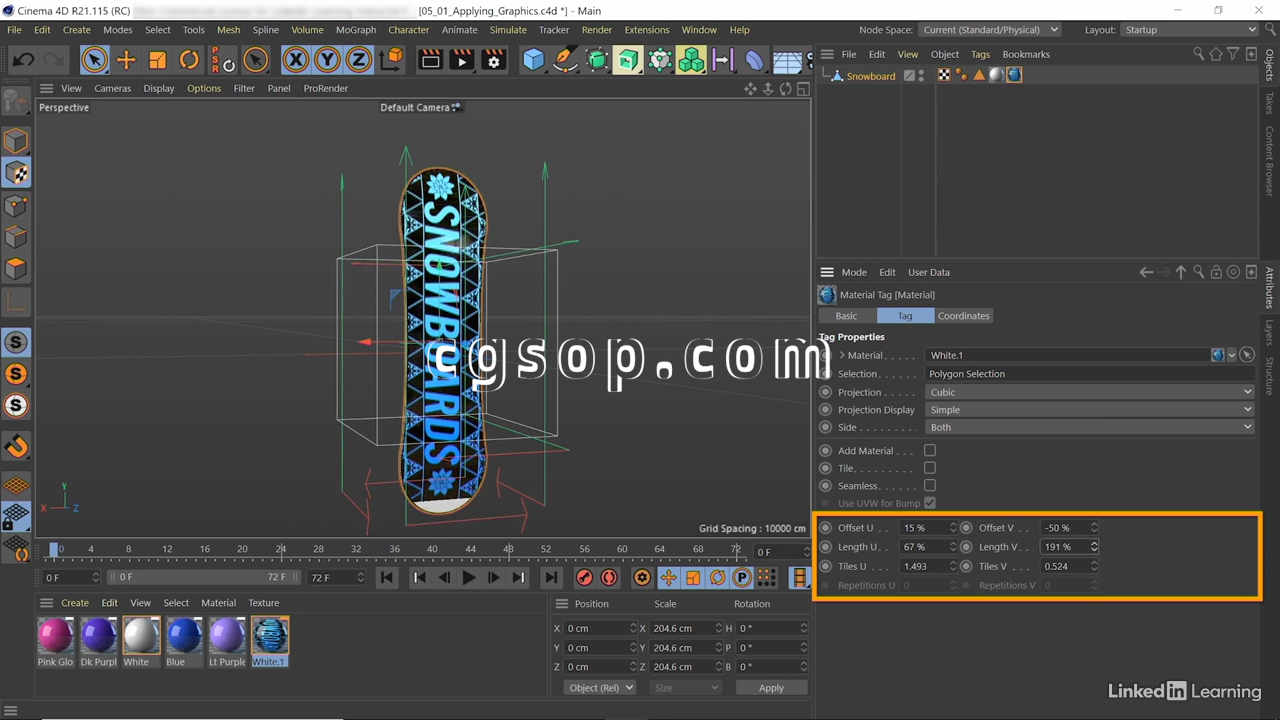Switch to the Coordinates tab
1280x720 pixels.
963,316
